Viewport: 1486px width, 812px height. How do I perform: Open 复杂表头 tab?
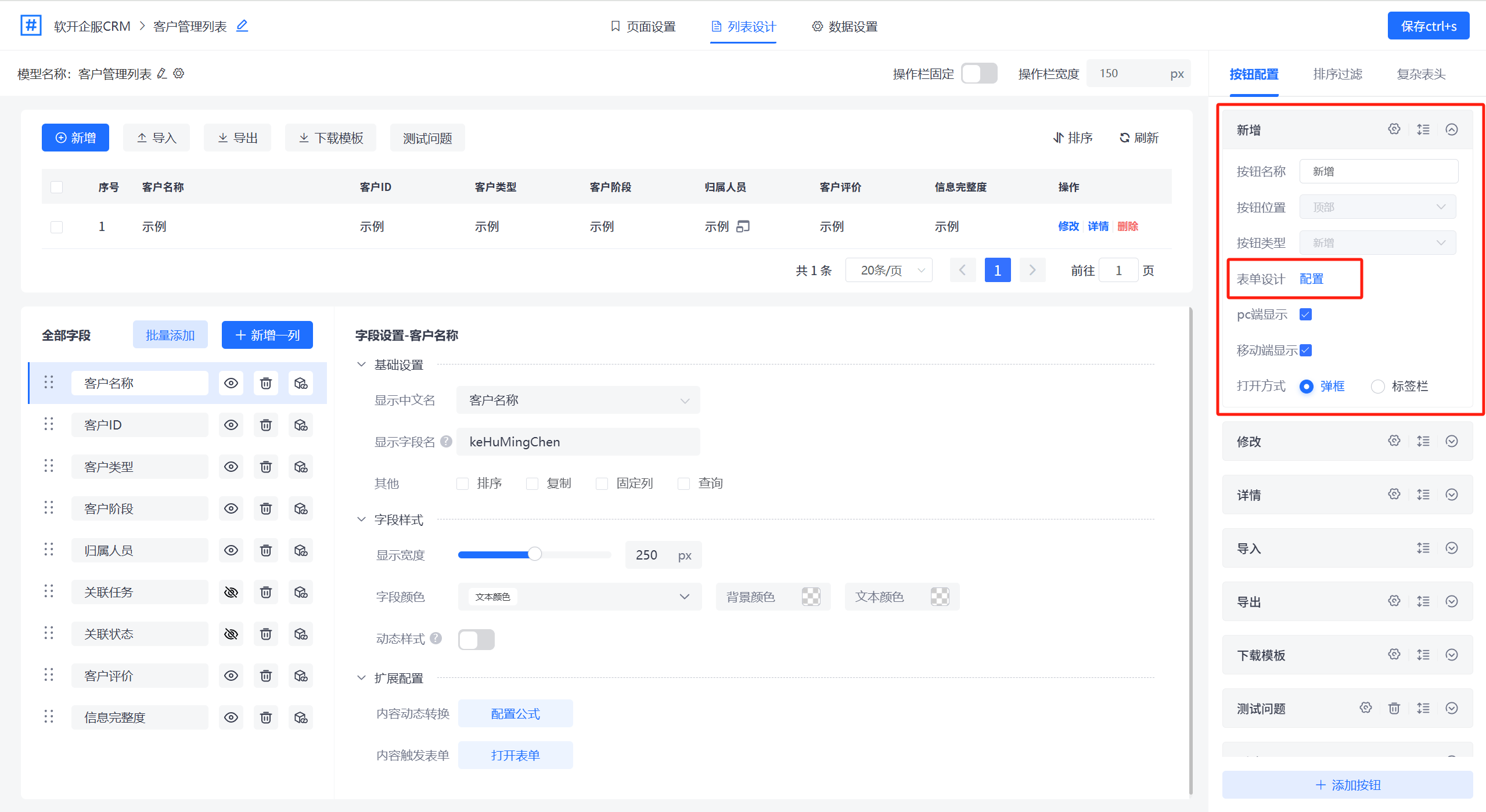point(1422,74)
